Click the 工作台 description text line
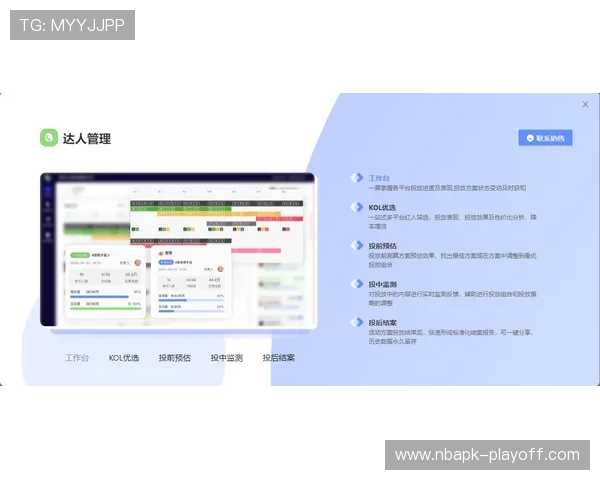Screen dimensions: 600x480 click(x=447, y=188)
